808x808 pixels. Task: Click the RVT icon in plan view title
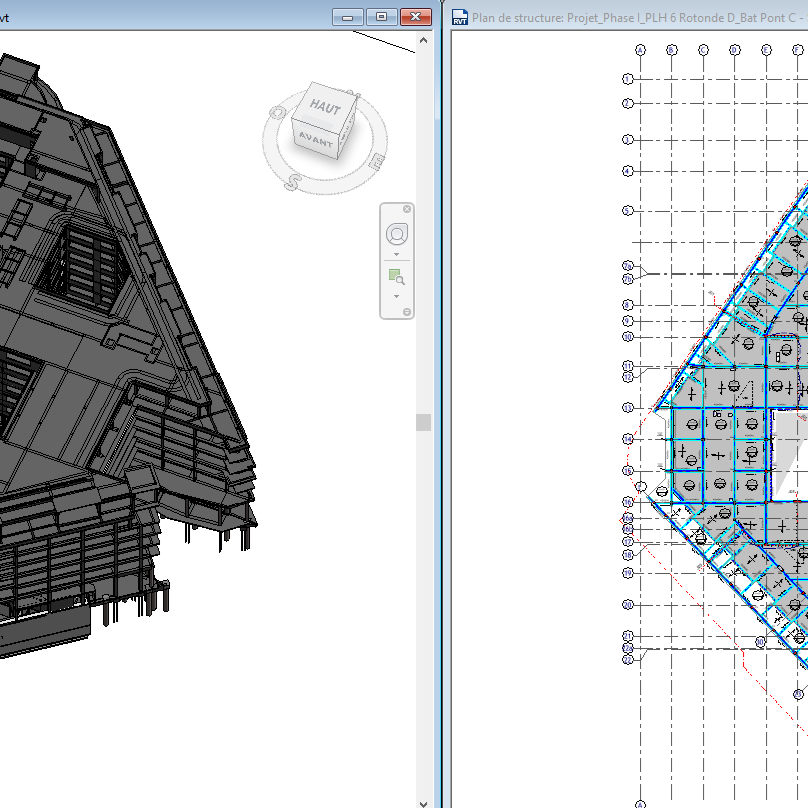click(460, 17)
